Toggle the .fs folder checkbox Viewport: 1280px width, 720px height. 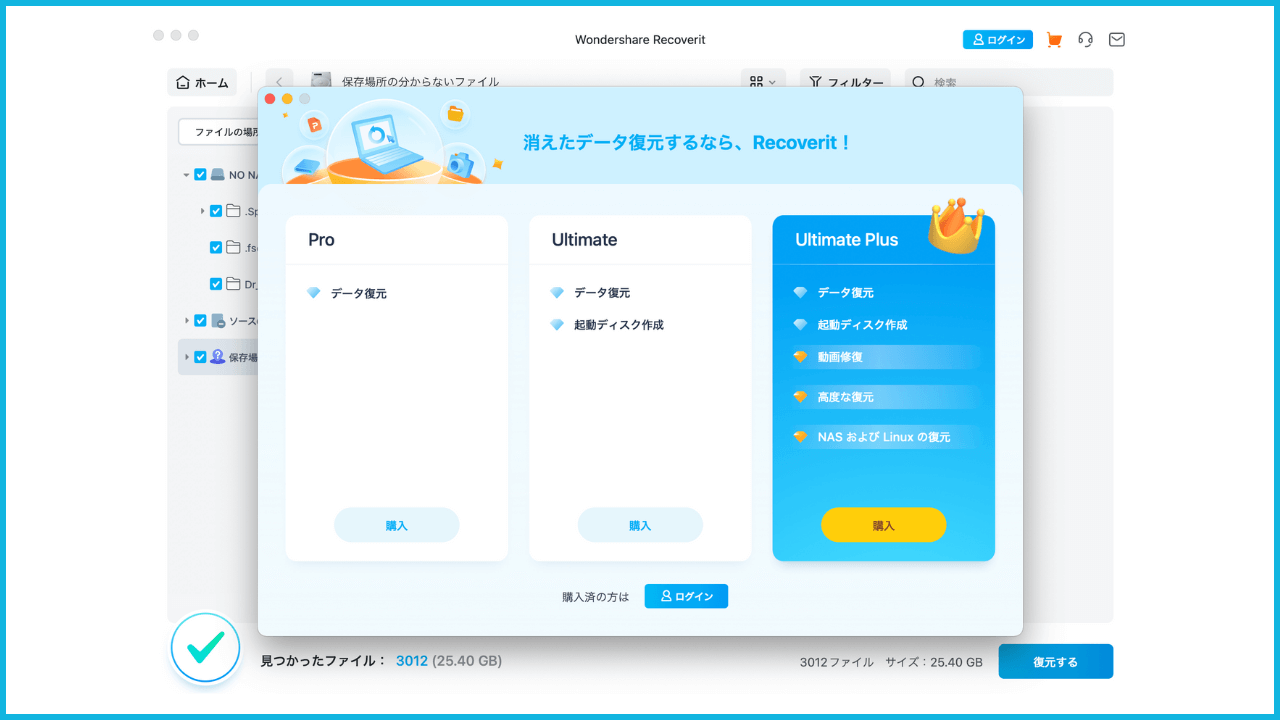(216, 247)
